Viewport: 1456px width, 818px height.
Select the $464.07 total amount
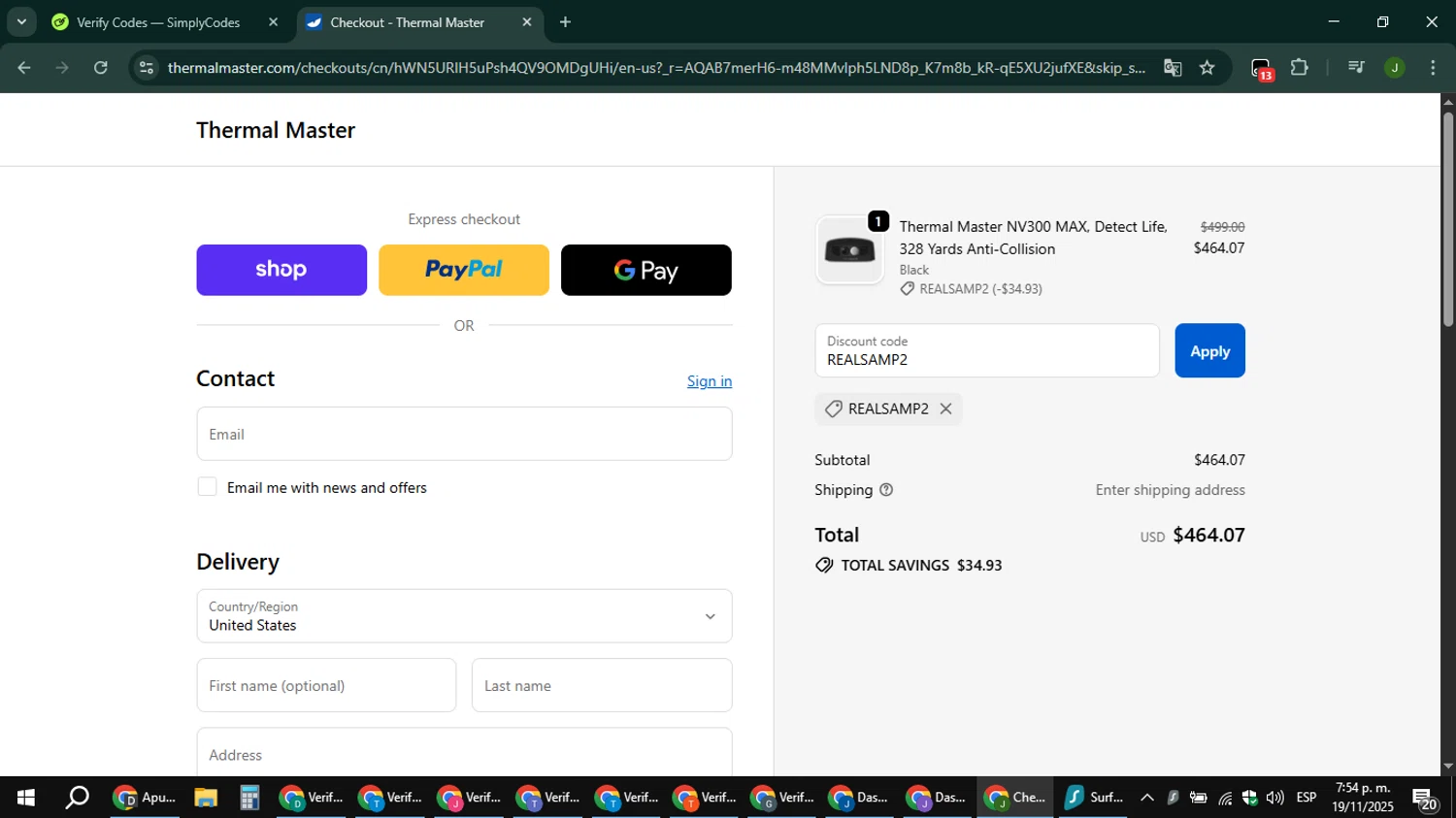point(1208,535)
